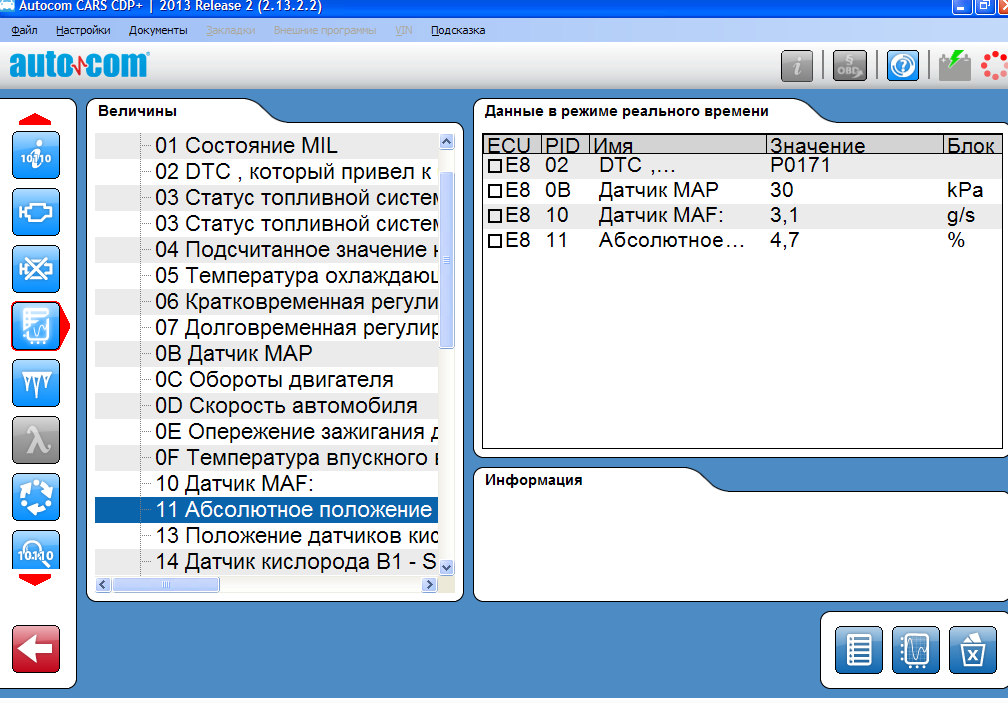Screen dimensions: 1008x703
Task: Click the list scroll down arrow
Action: (446, 567)
